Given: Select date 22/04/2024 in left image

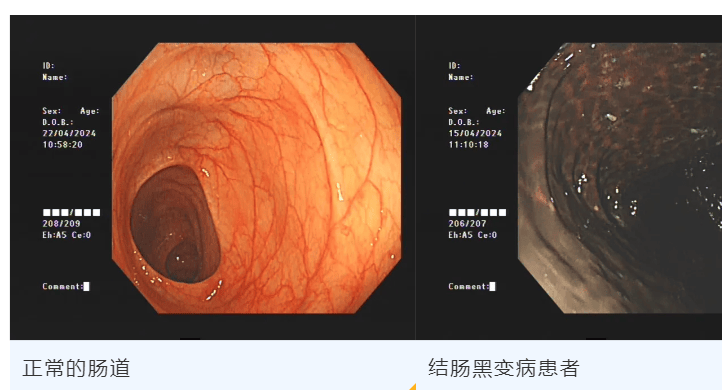Looking at the screenshot, I should click(69, 134).
